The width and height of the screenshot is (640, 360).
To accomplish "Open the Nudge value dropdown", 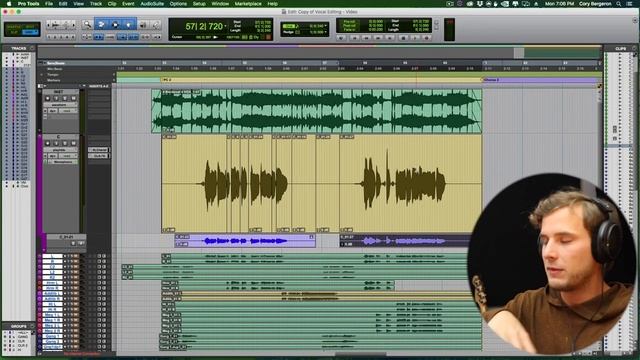I will pos(325,32).
